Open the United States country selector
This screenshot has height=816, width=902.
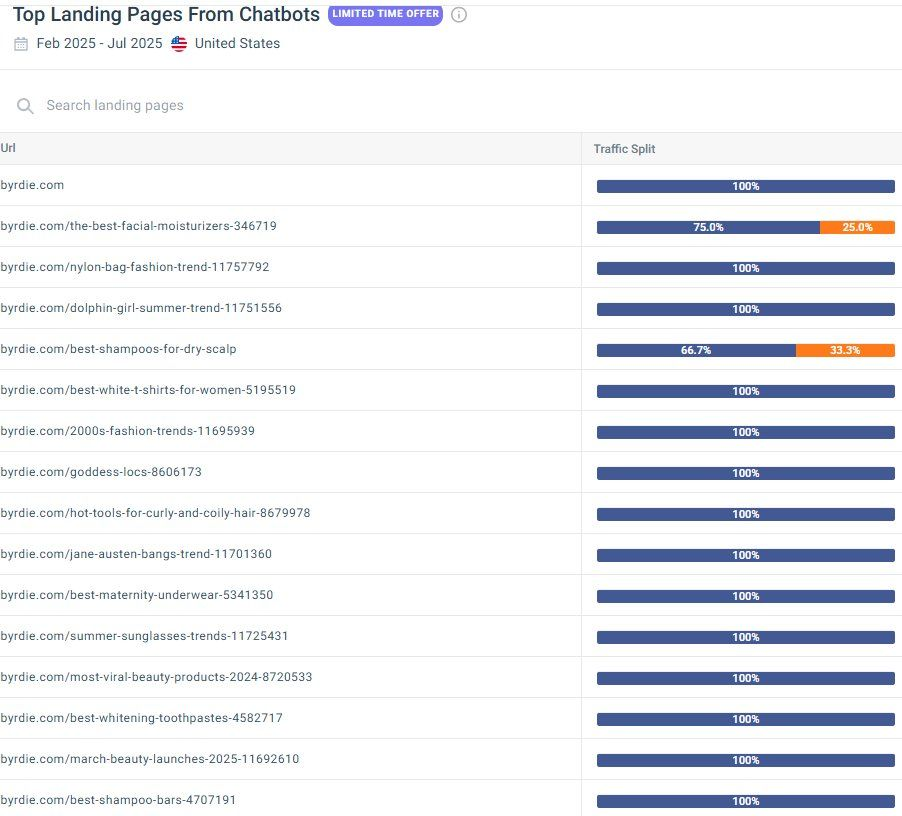tap(237, 44)
